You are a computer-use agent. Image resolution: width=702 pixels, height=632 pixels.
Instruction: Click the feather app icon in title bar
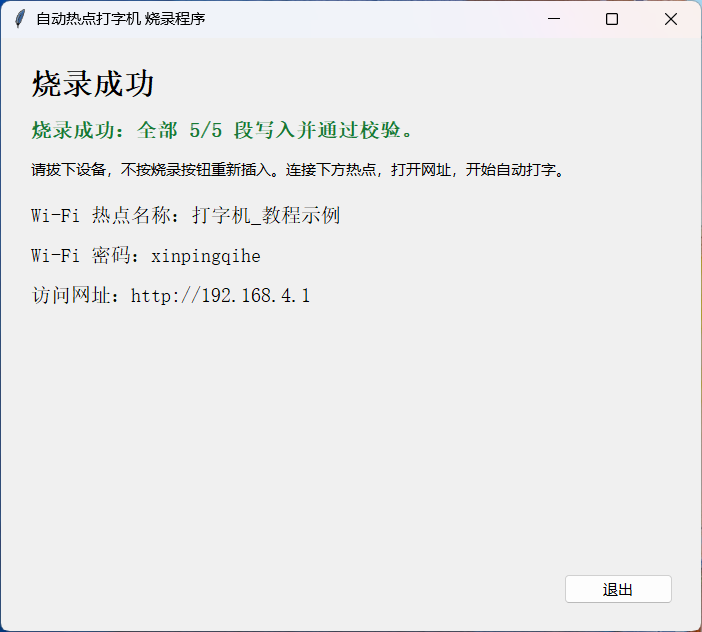[19, 19]
